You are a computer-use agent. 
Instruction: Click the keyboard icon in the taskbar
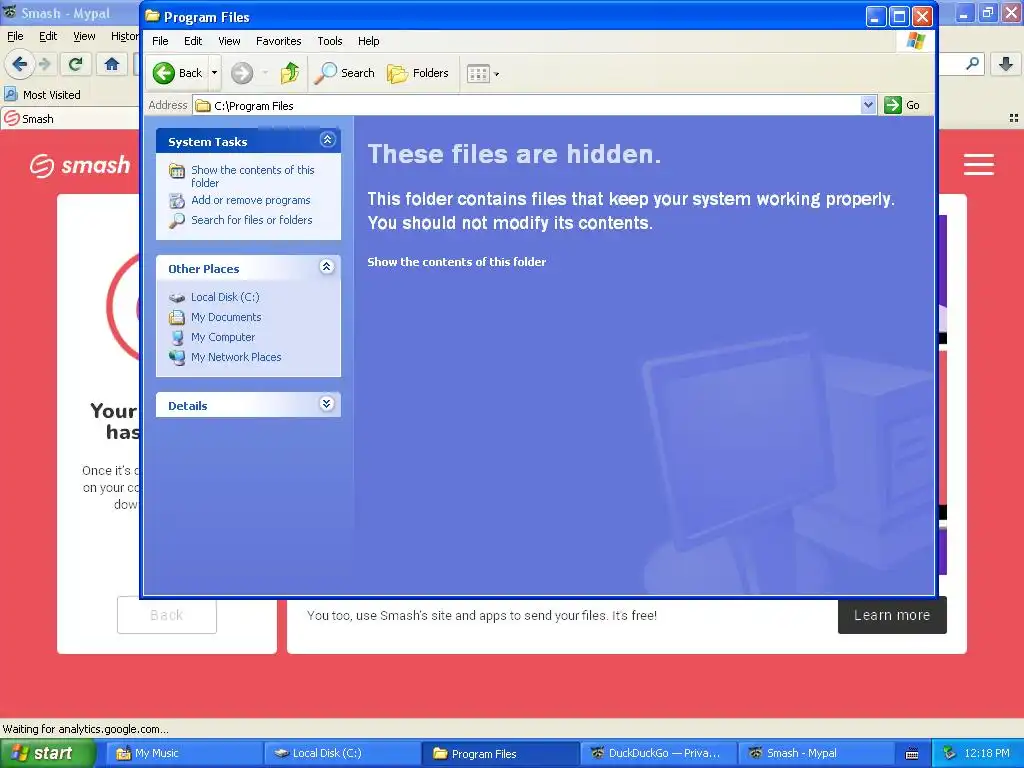(912, 754)
